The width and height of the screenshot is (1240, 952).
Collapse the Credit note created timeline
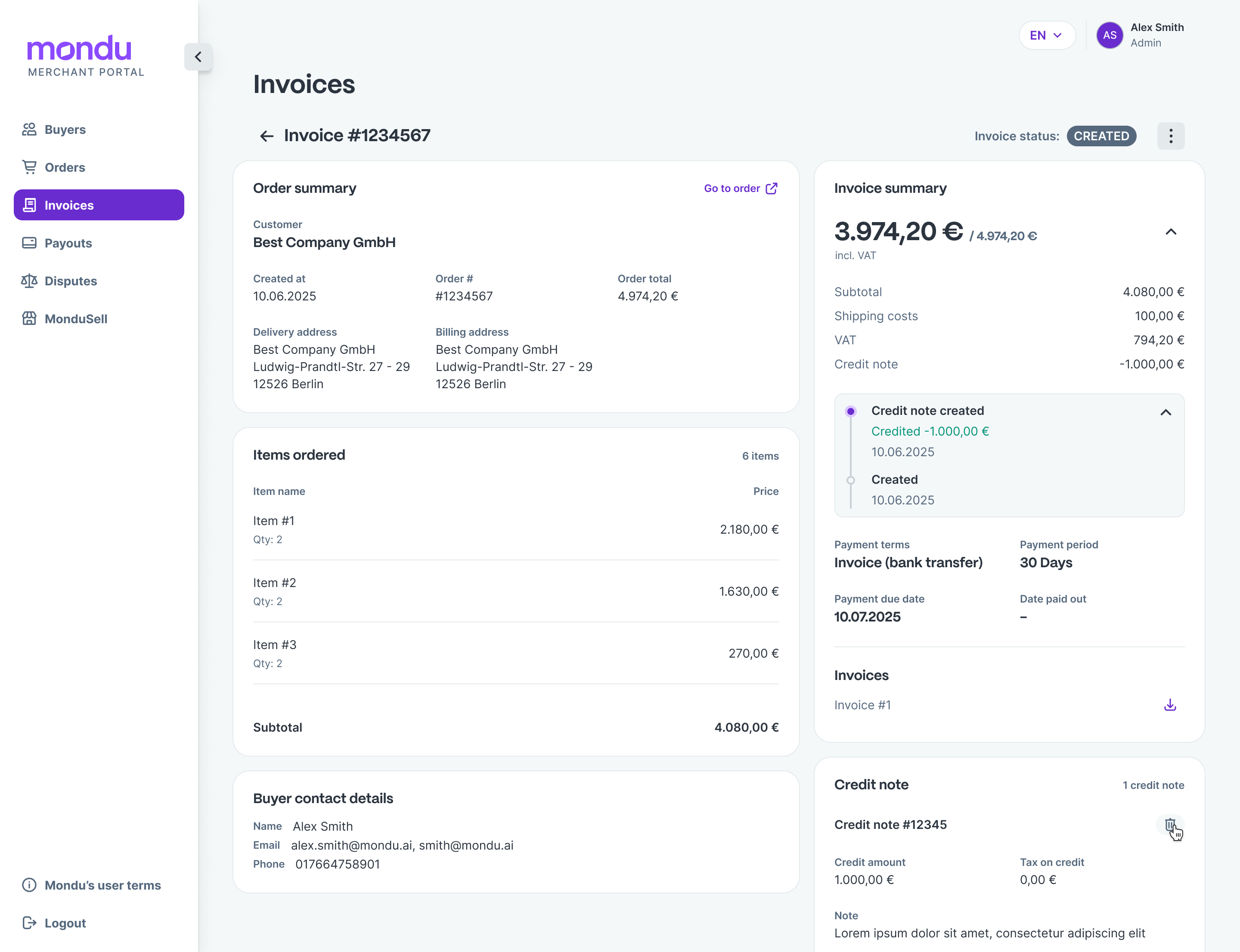pyautogui.click(x=1165, y=412)
